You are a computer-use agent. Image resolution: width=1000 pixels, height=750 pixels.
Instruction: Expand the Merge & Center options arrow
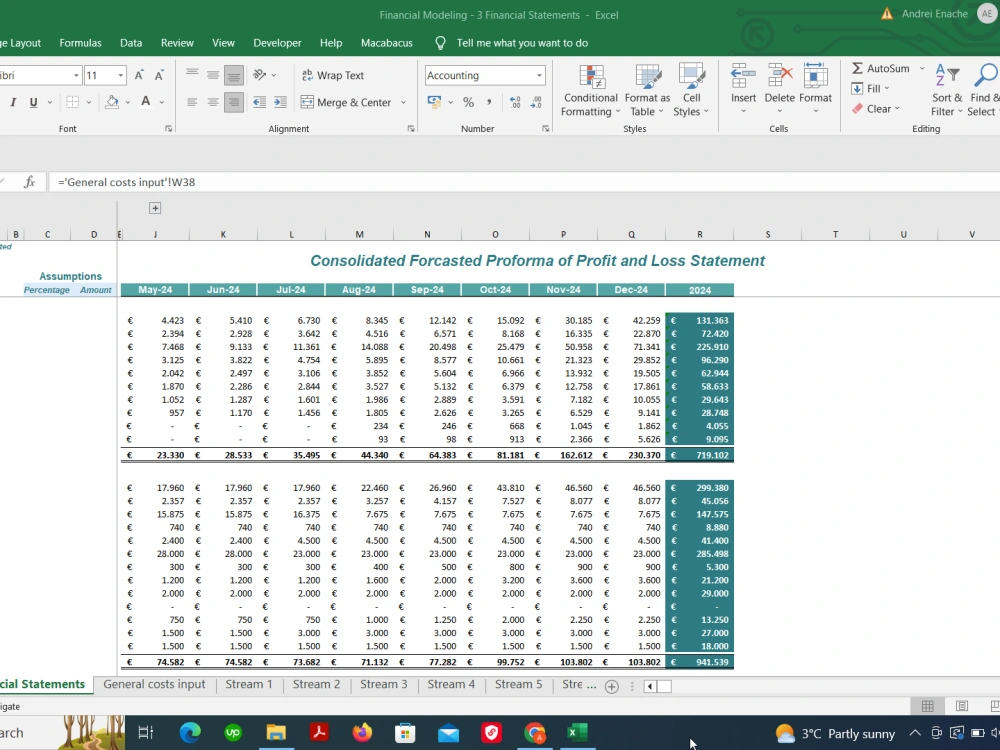(404, 101)
